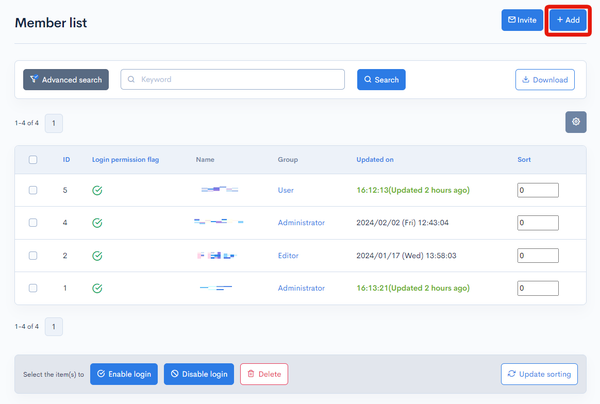Click Disable login for selected items
The image size is (600, 404).
coord(199,374)
